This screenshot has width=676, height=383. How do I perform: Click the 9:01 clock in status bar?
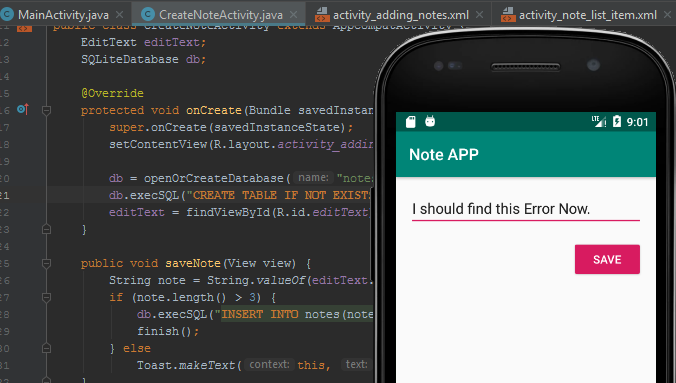tap(637, 122)
